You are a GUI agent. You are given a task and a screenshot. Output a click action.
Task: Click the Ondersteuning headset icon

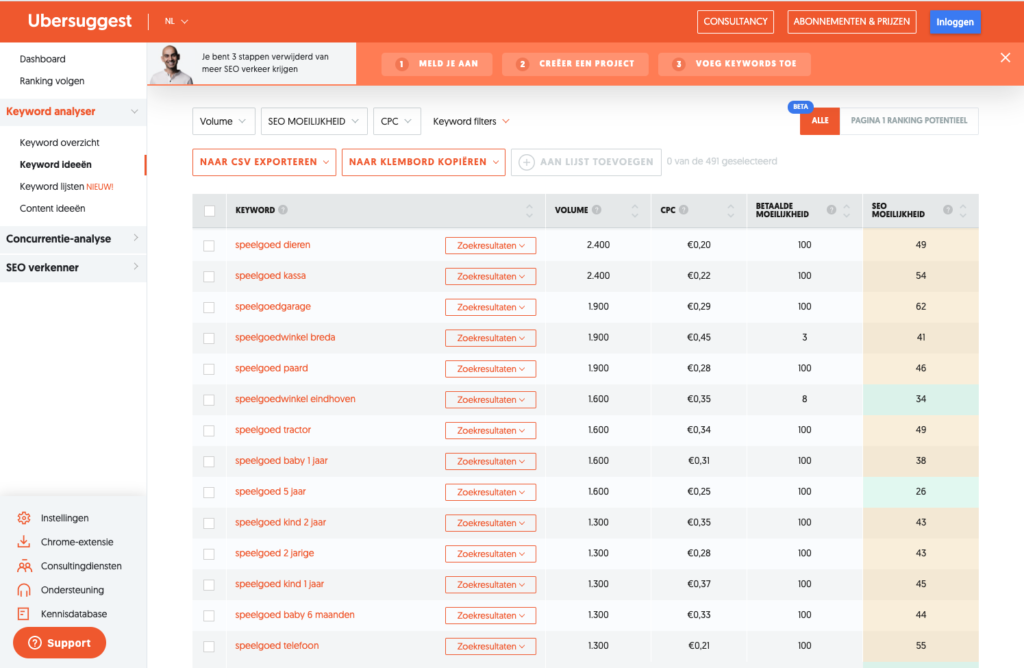tap(24, 590)
